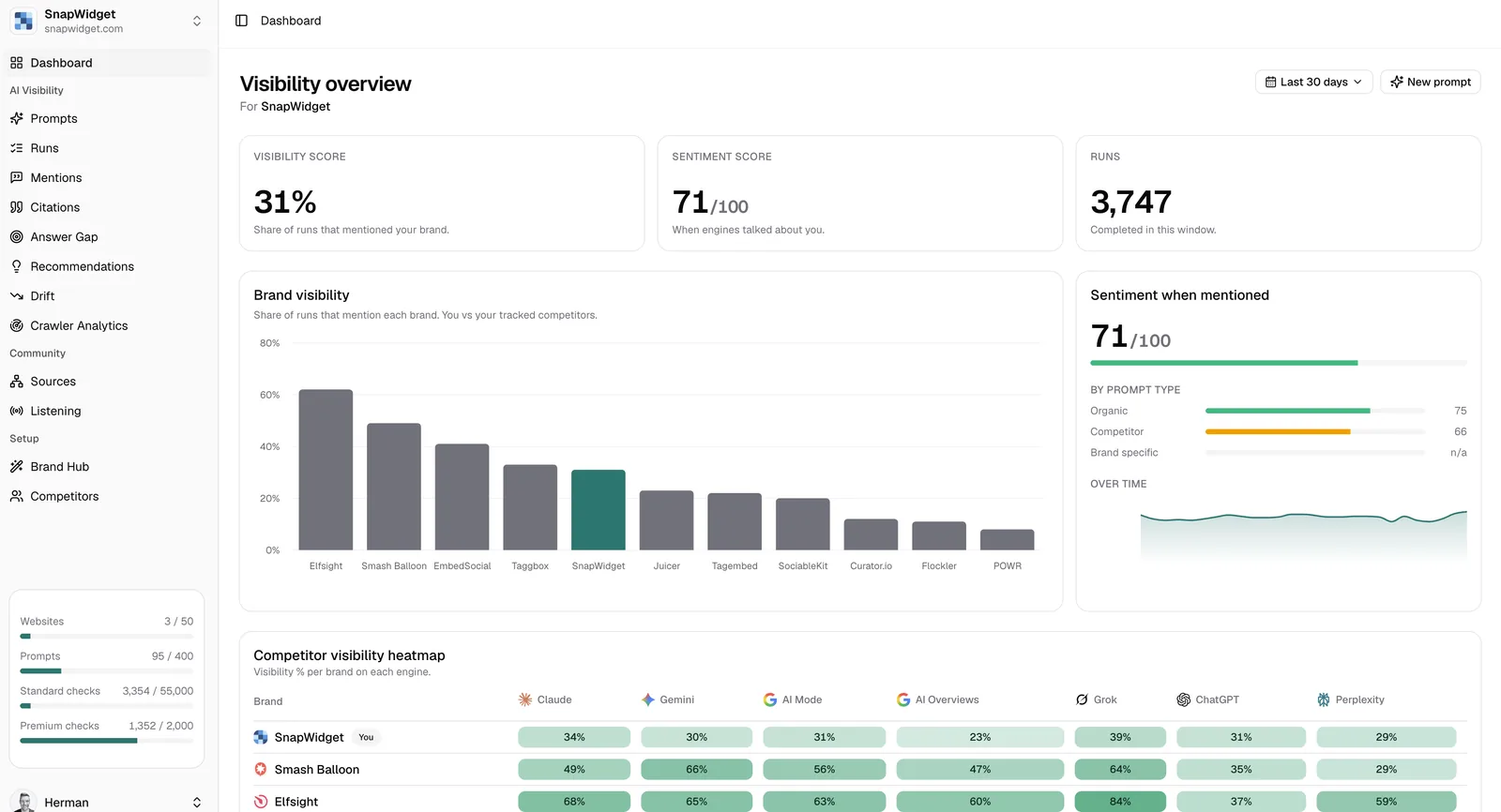Click the Competitor sentiment orange bar
This screenshot has height=812, width=1501.
point(1278,431)
